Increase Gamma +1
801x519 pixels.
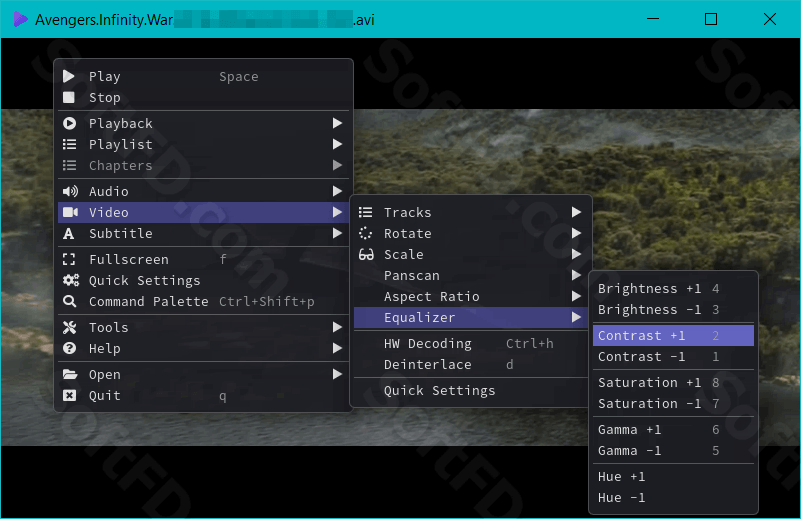pyautogui.click(x=673, y=430)
